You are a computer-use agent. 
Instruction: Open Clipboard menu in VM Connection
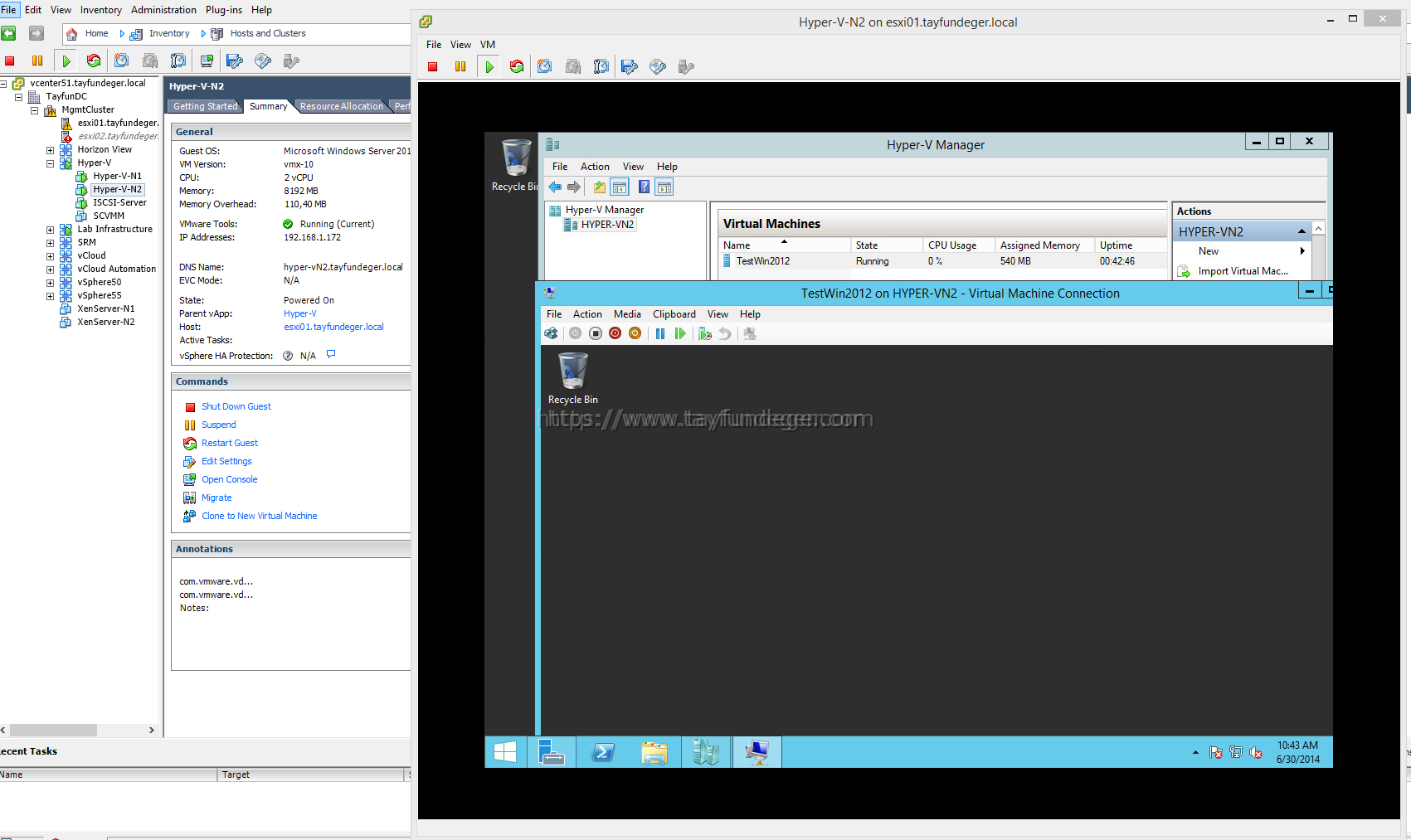pos(674,314)
